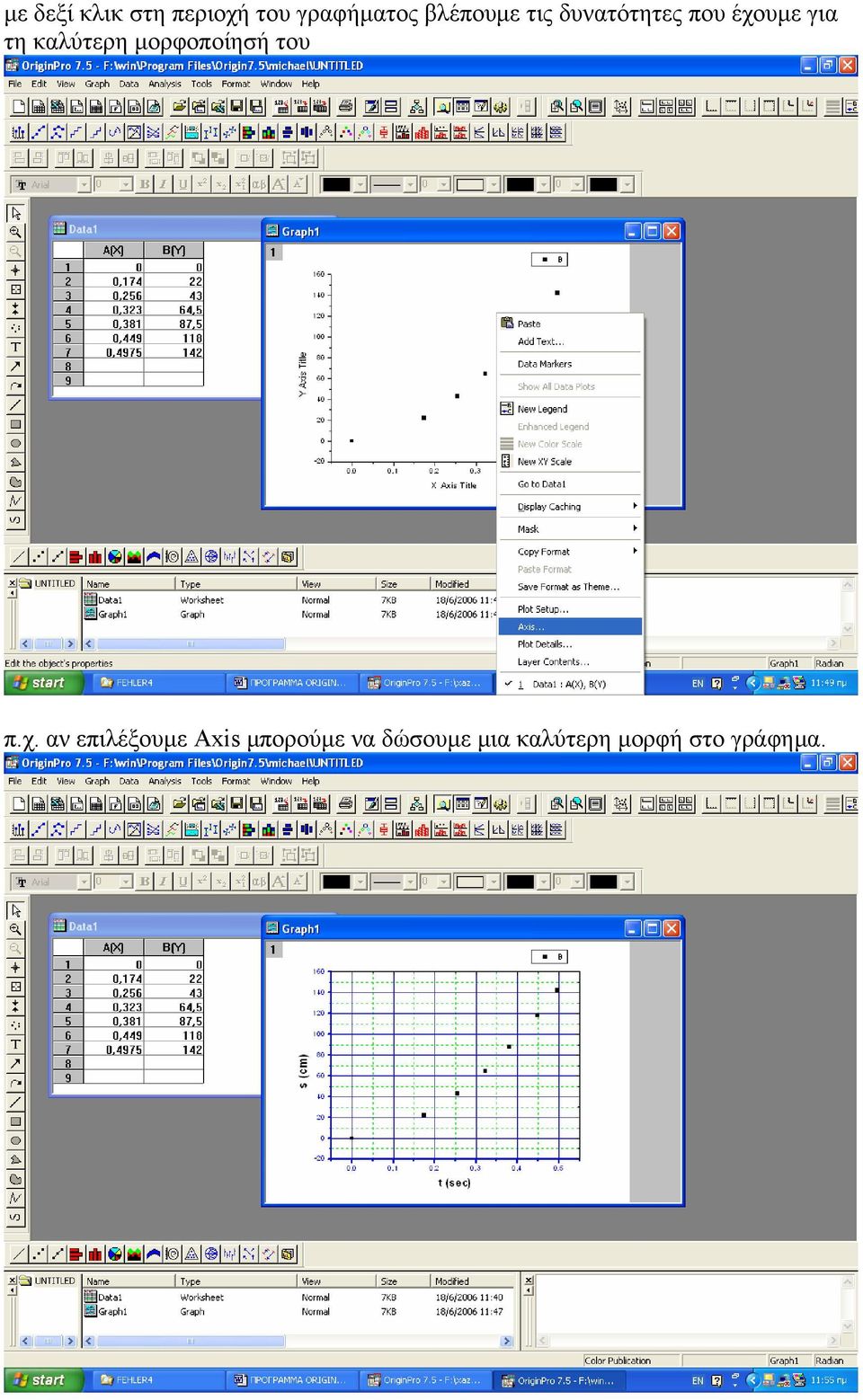Viewport: 863px width, 1400px height.
Task: Activate Pointer tool in the gridded-graph screenshot
Action: pos(15,910)
